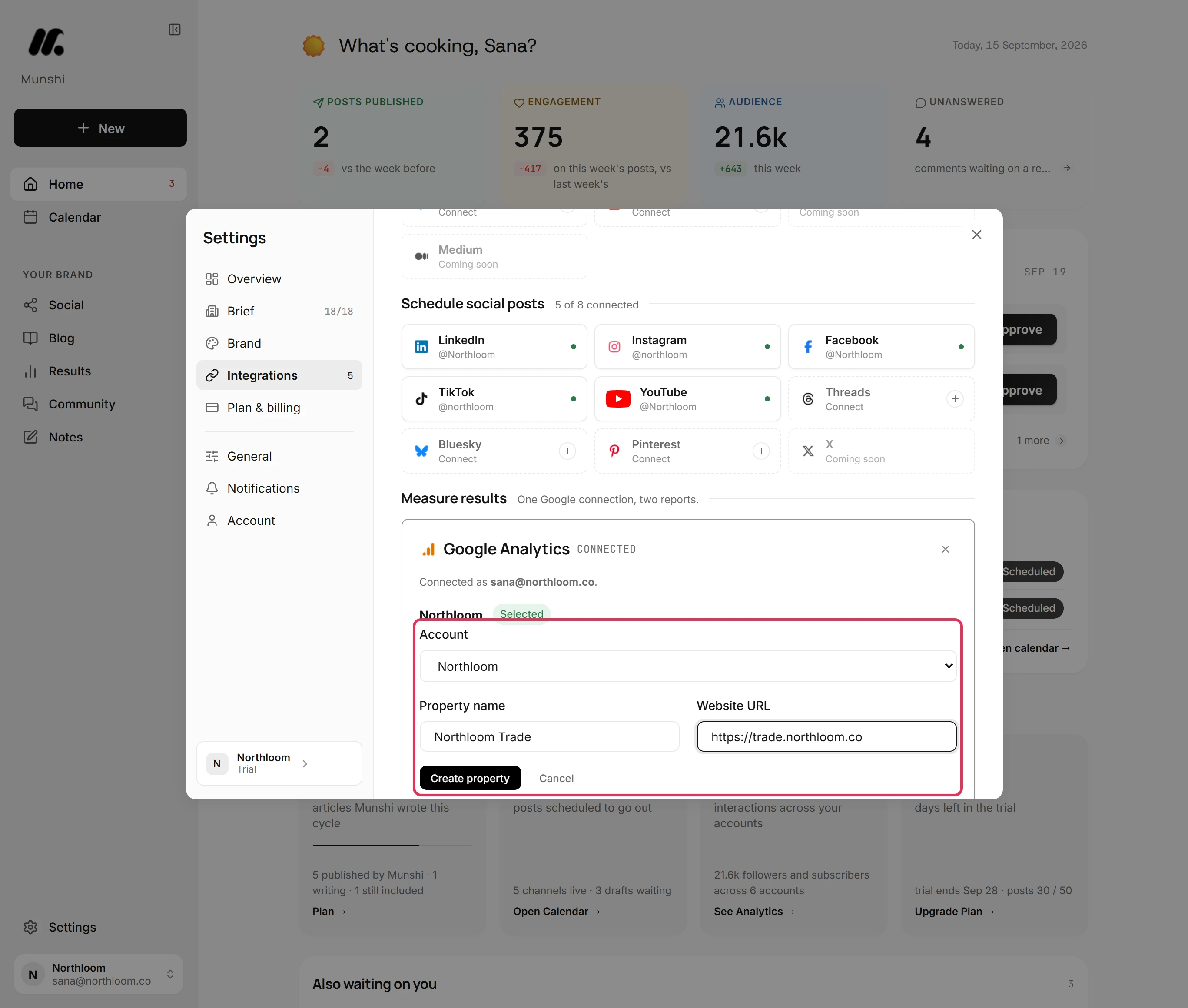Open the YouTube @Northloom integration card
The width and height of the screenshot is (1188, 1008).
click(x=687, y=399)
